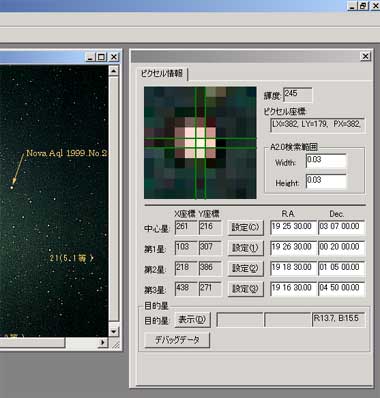Click the zoomed pixel preview thumbnail
Screen dimensions: 380x398
[x=200, y=143]
